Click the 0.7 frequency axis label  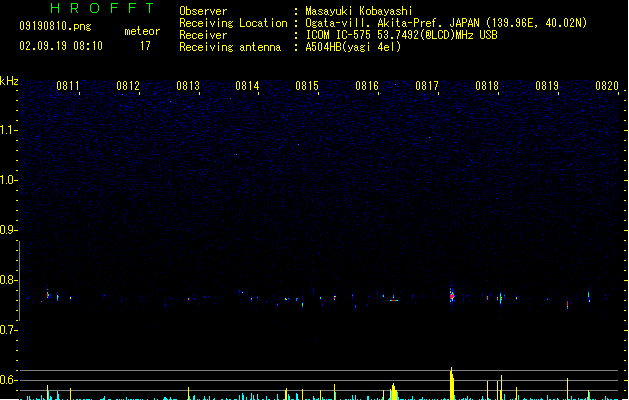click(8, 330)
